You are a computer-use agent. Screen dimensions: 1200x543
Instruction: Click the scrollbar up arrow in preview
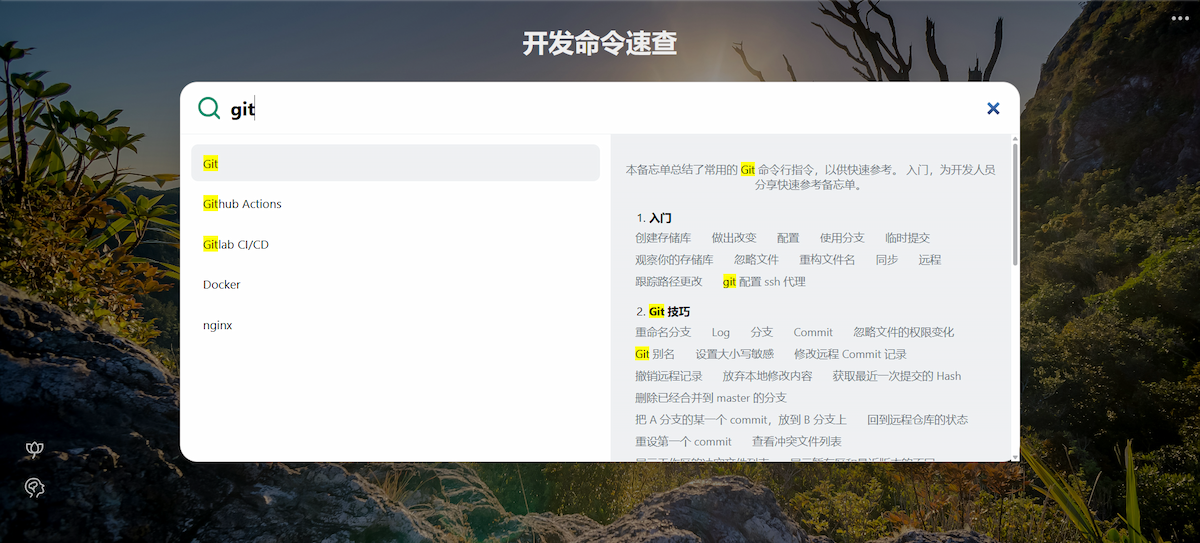click(x=1015, y=138)
